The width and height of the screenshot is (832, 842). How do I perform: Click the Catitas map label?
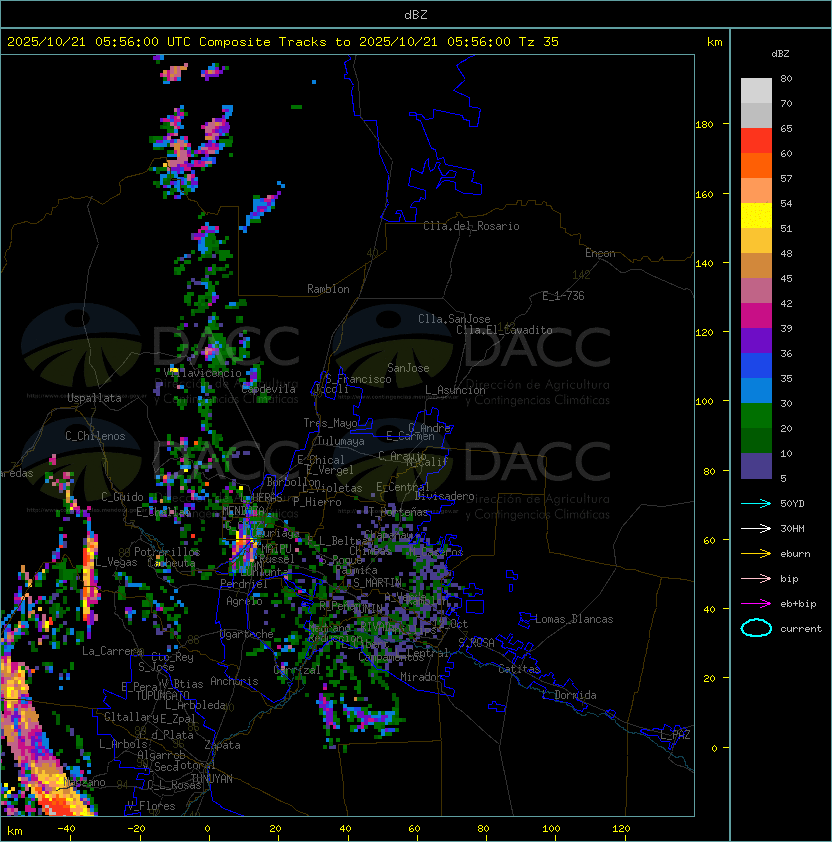pos(519,669)
